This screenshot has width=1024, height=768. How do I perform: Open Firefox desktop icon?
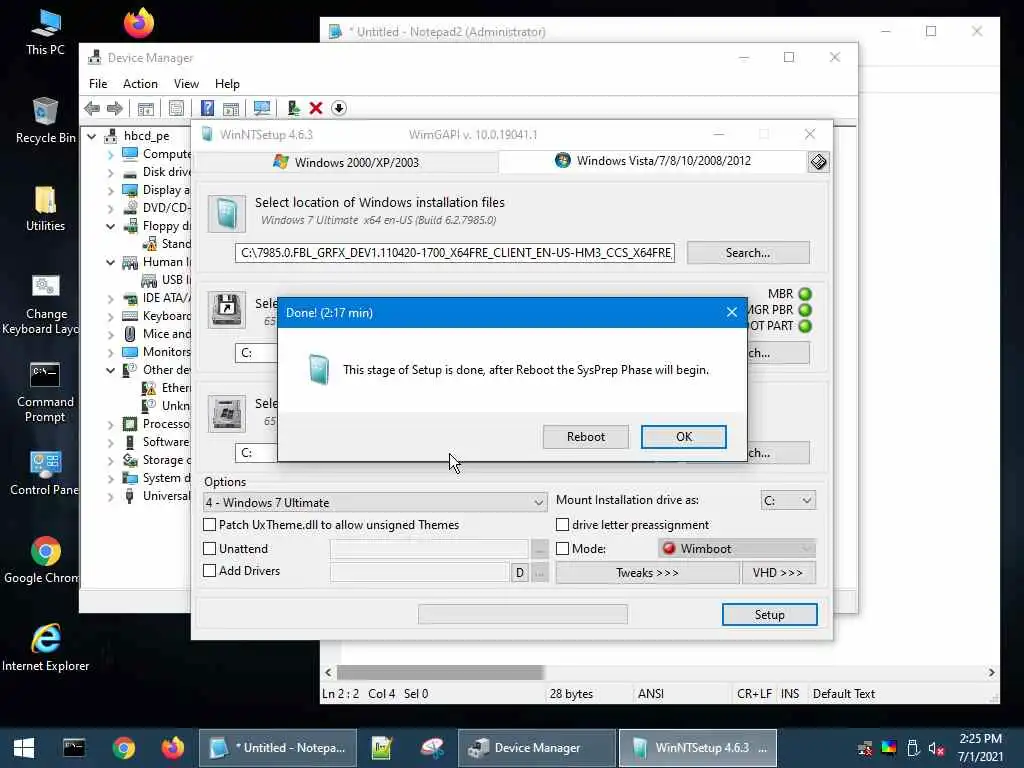138,23
